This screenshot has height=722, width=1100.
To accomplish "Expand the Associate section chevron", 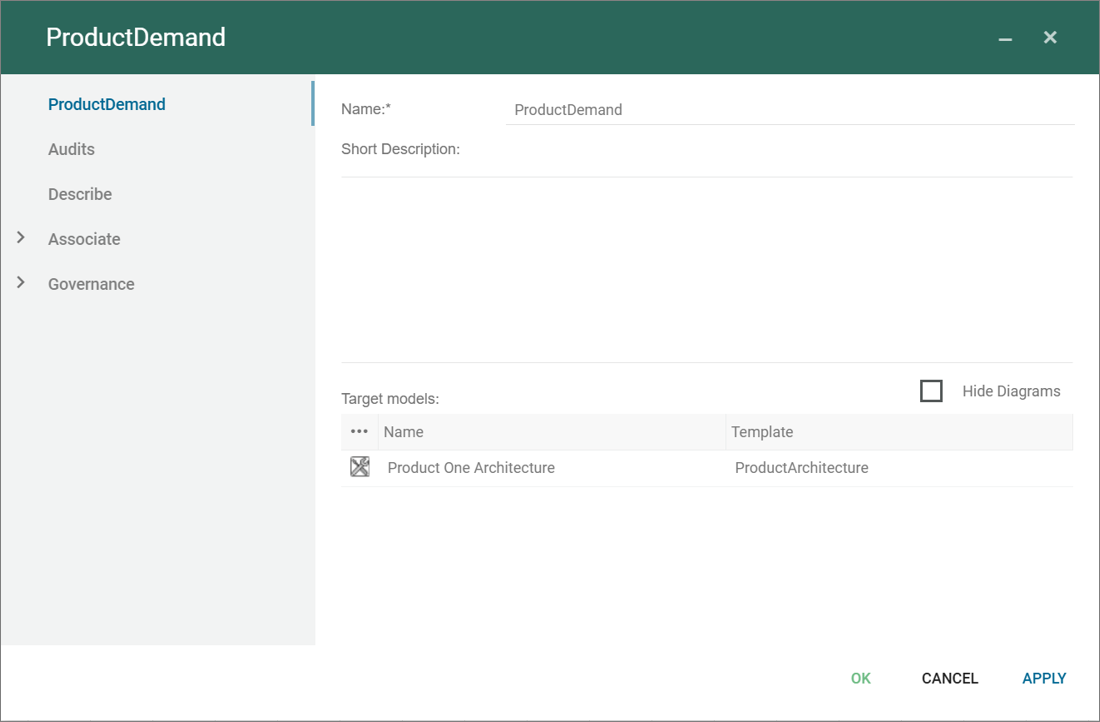I will [x=21, y=238].
